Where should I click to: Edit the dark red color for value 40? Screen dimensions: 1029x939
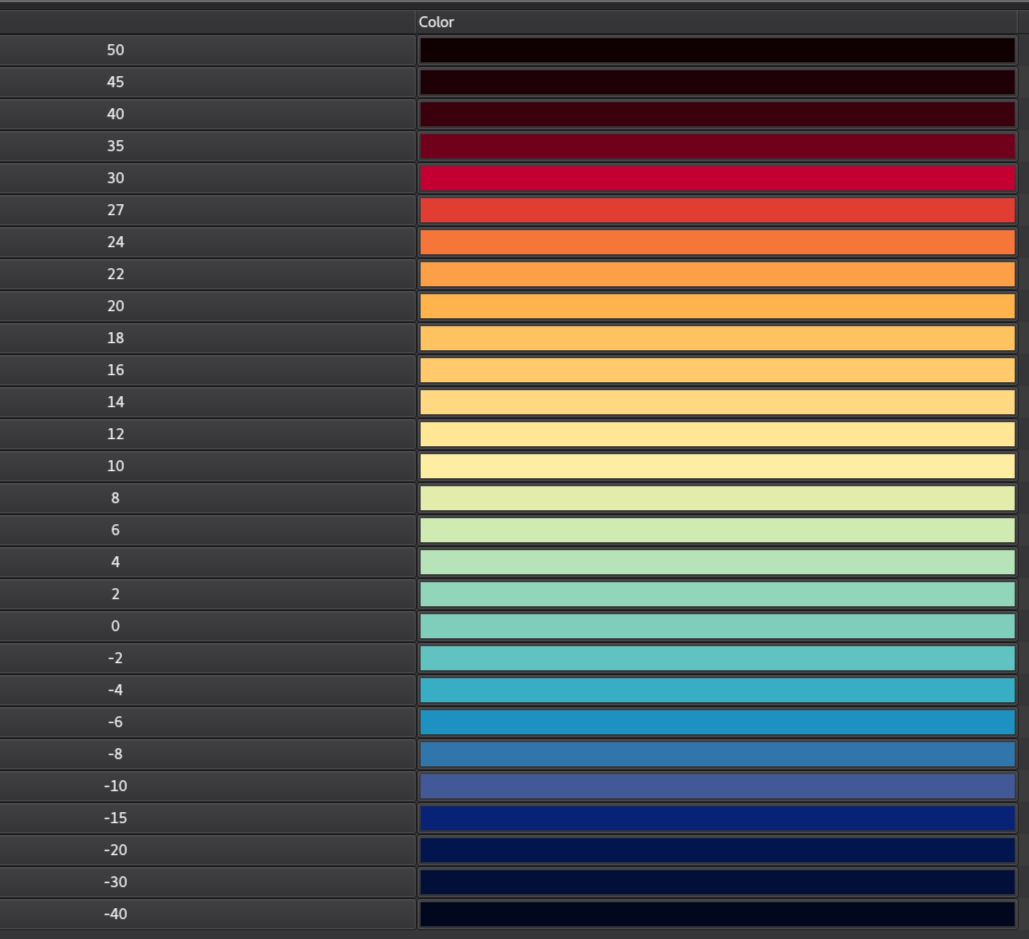[715, 113]
